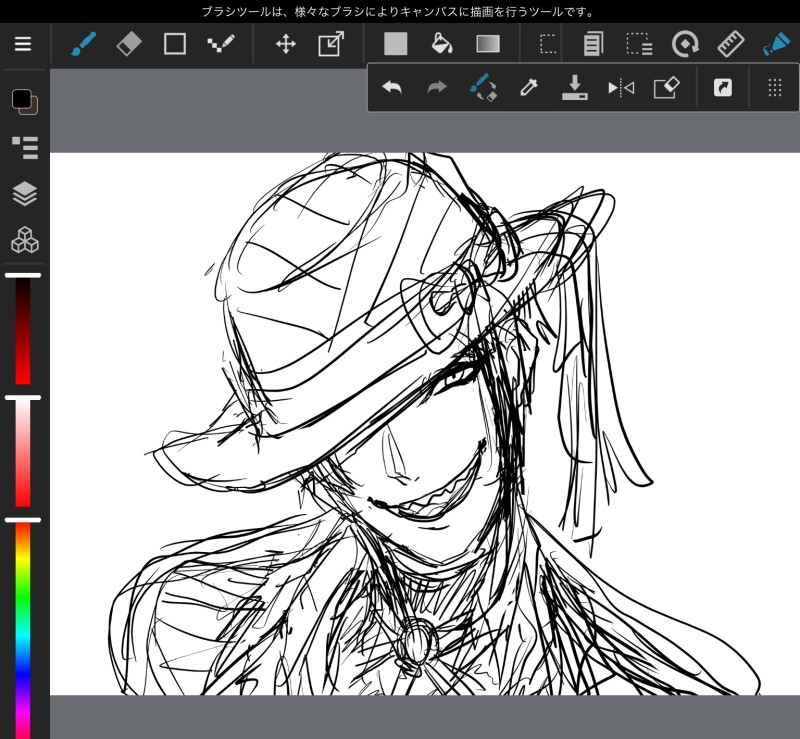
Task: Open the Ruler tool options
Action: pyautogui.click(x=732, y=44)
